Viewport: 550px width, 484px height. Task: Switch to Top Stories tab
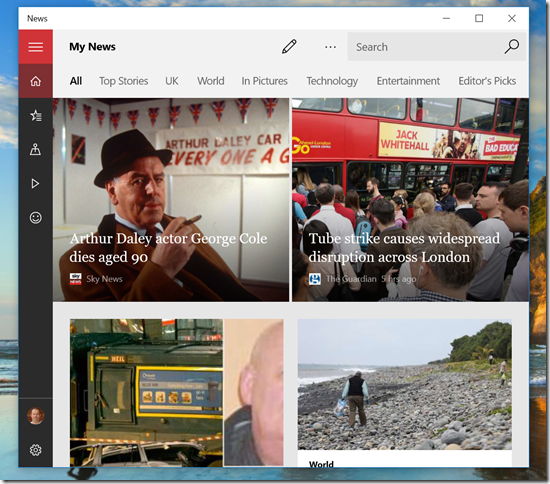pyautogui.click(x=123, y=81)
